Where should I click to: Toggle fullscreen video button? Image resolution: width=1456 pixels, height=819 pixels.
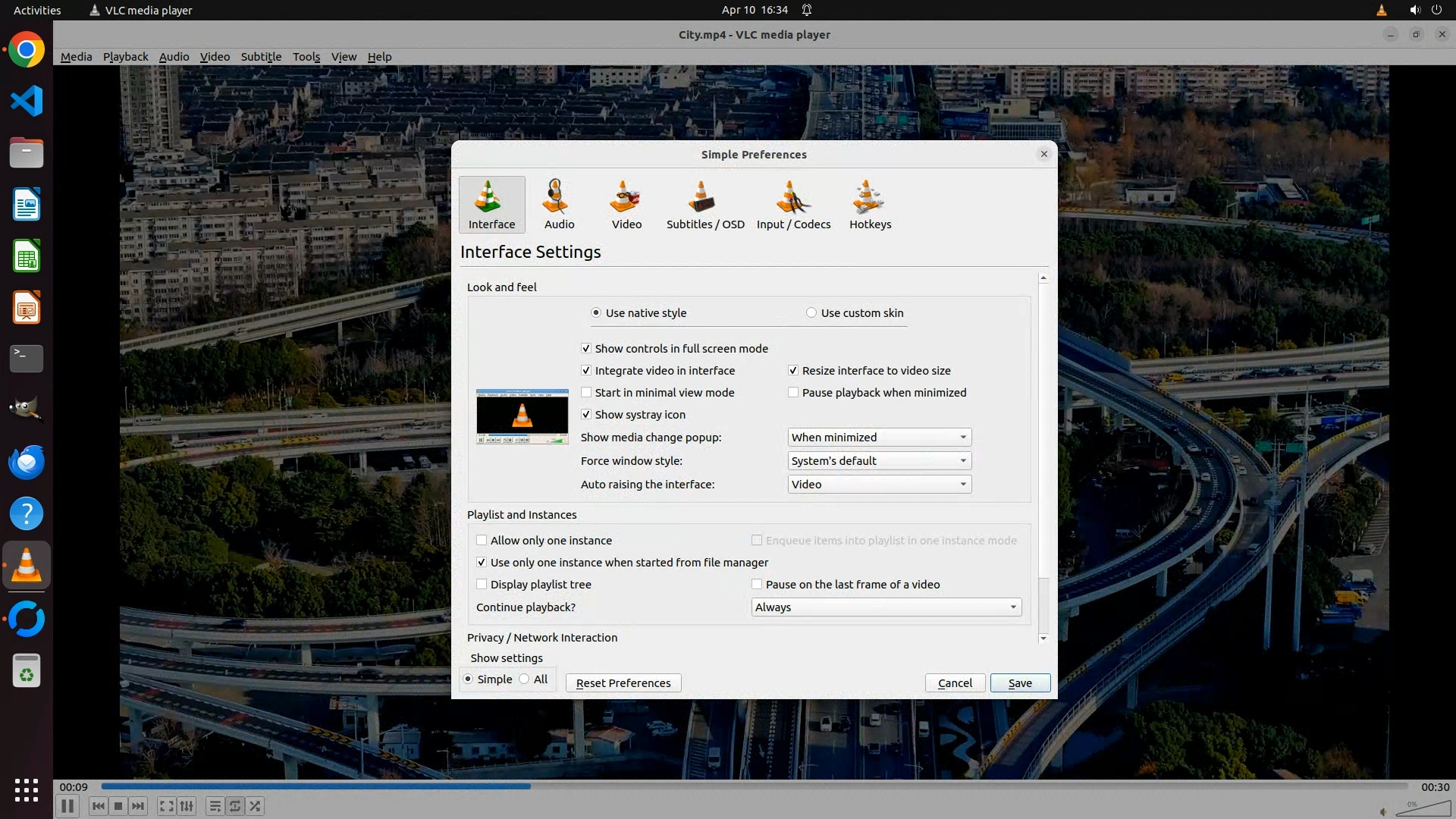point(167,806)
